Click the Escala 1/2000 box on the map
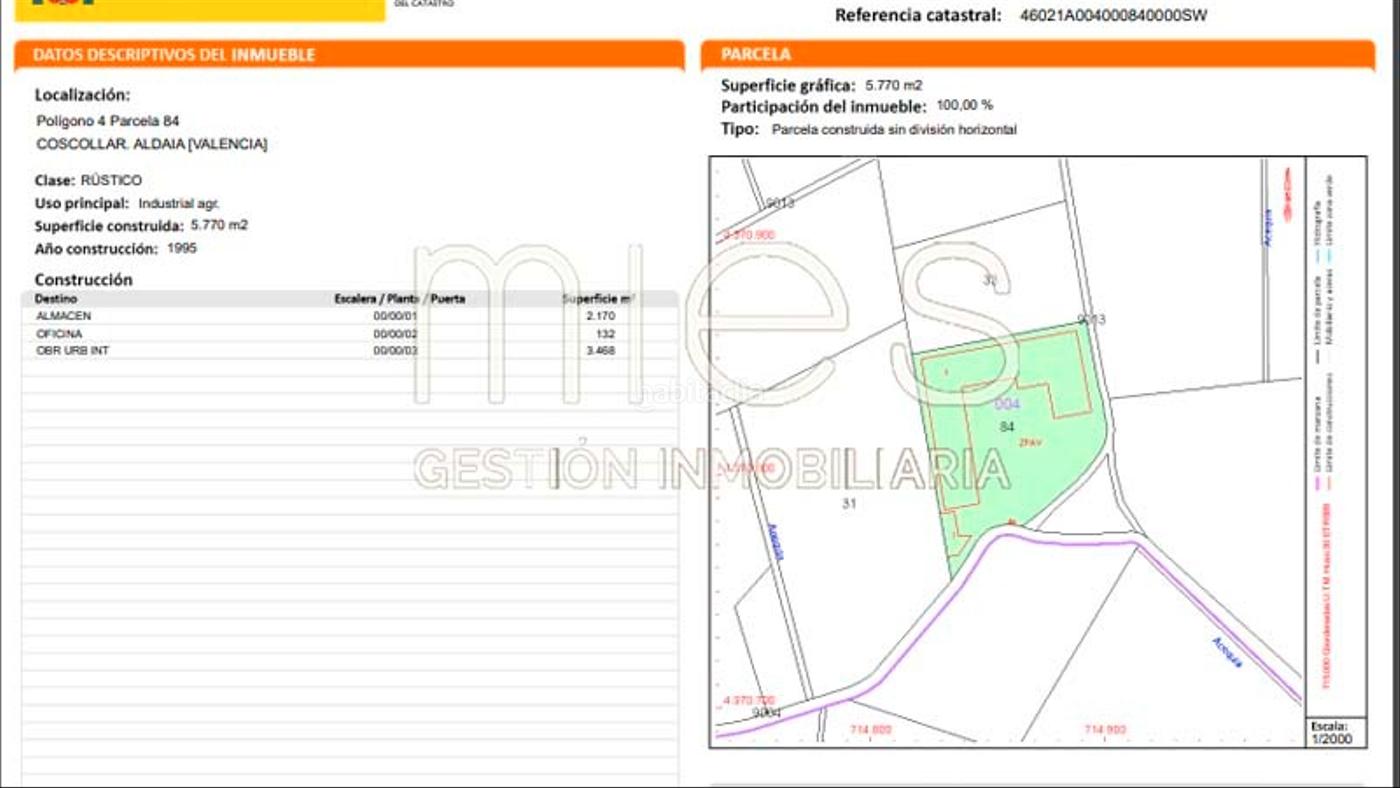The image size is (1400, 788). click(1336, 732)
